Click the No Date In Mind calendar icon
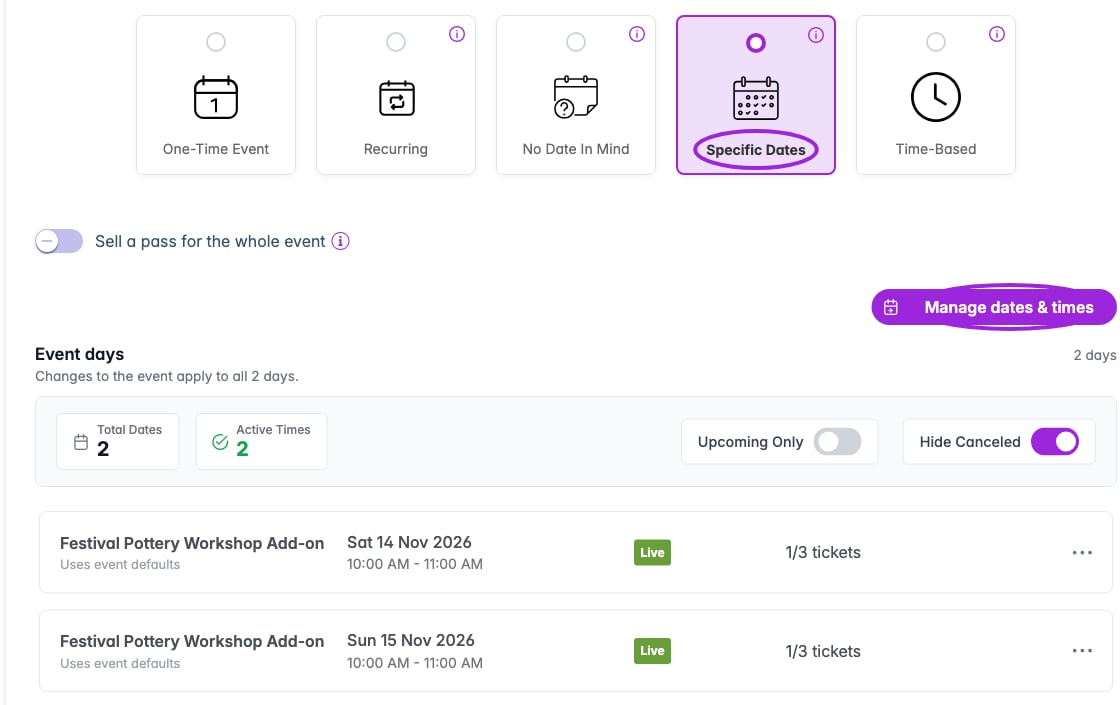The width and height of the screenshot is (1120, 705). pos(576,96)
